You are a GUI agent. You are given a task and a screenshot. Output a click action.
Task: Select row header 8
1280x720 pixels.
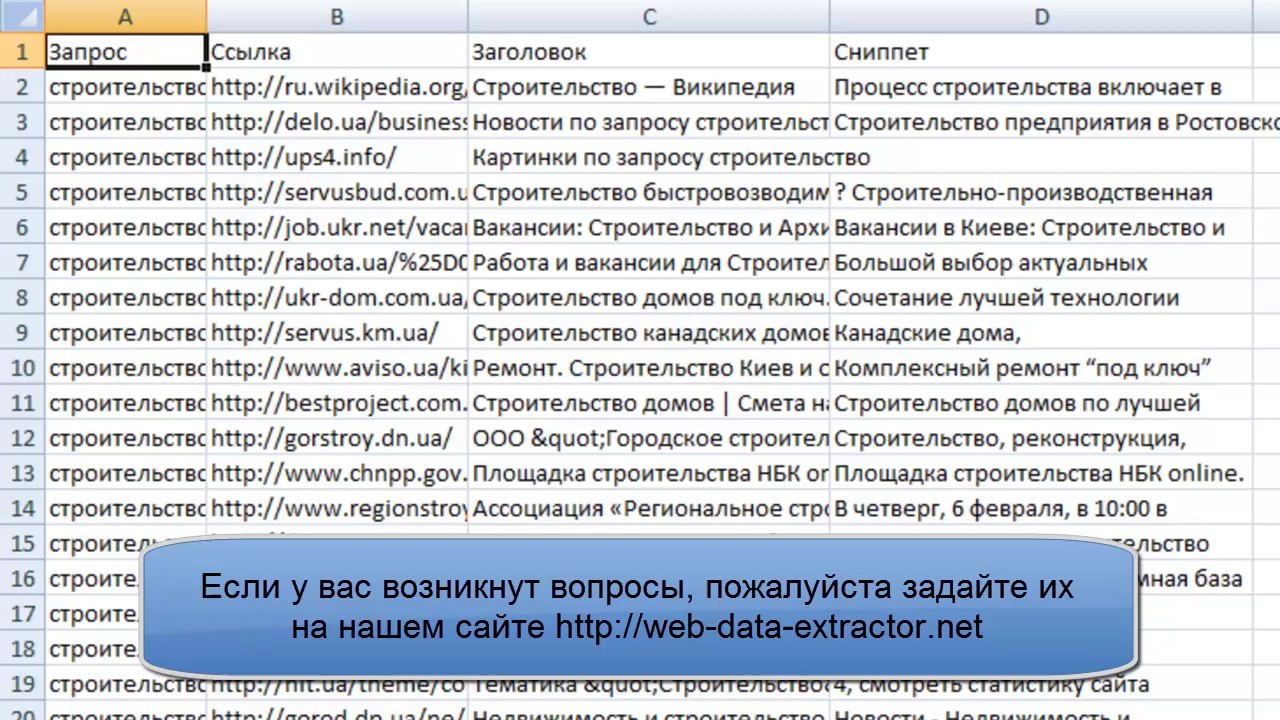coord(22,298)
